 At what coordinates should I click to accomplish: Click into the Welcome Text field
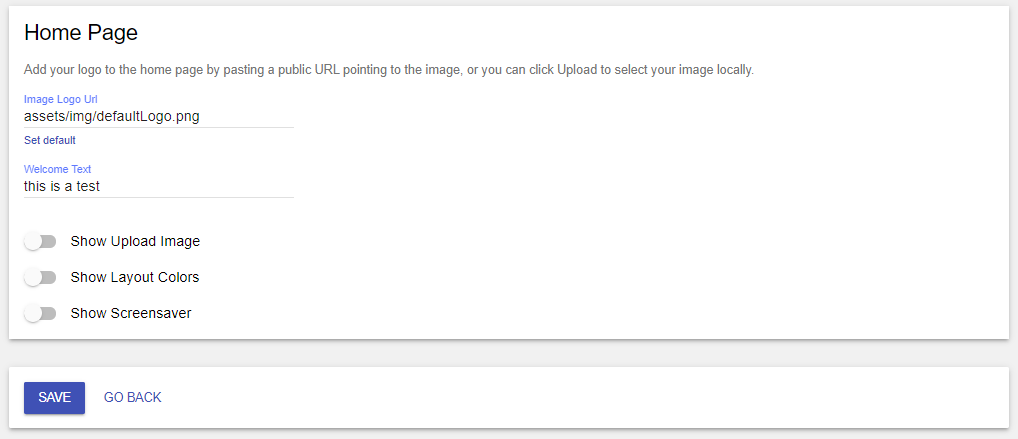tap(159, 187)
